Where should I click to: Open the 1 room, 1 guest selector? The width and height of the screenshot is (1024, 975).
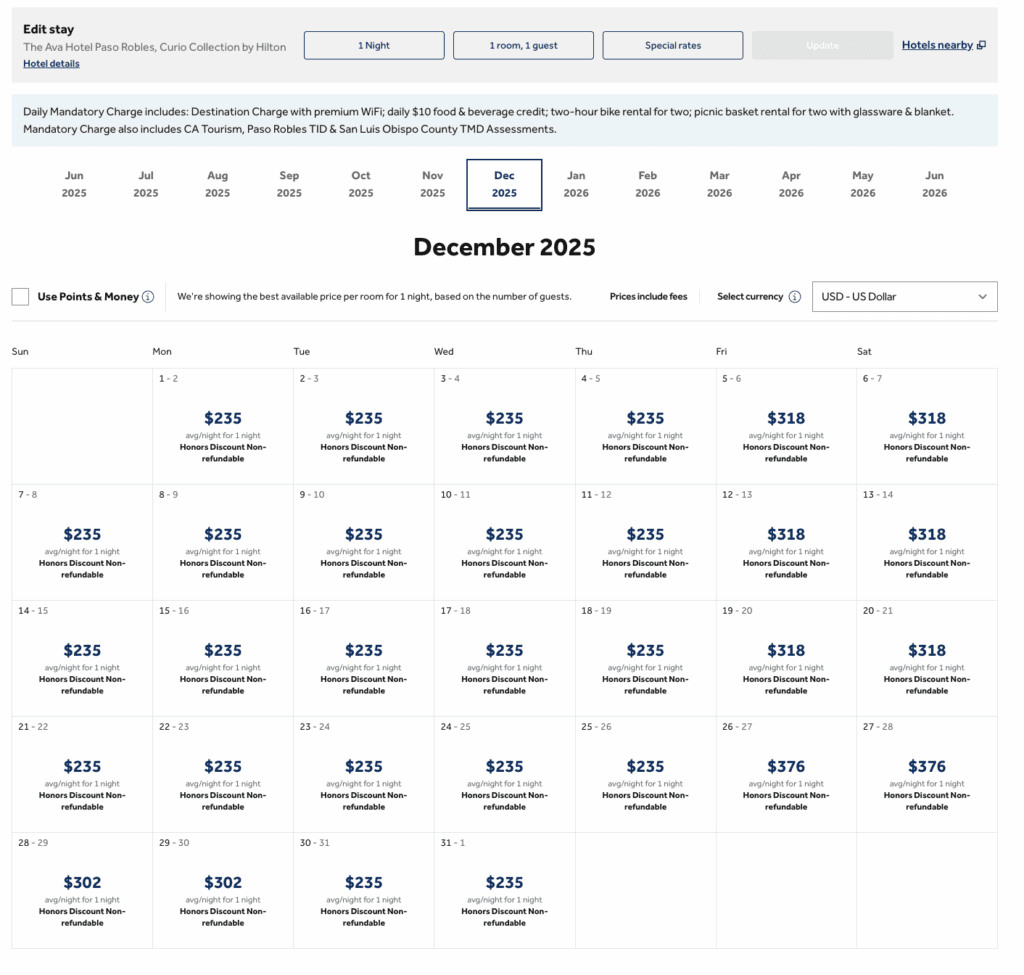point(524,45)
